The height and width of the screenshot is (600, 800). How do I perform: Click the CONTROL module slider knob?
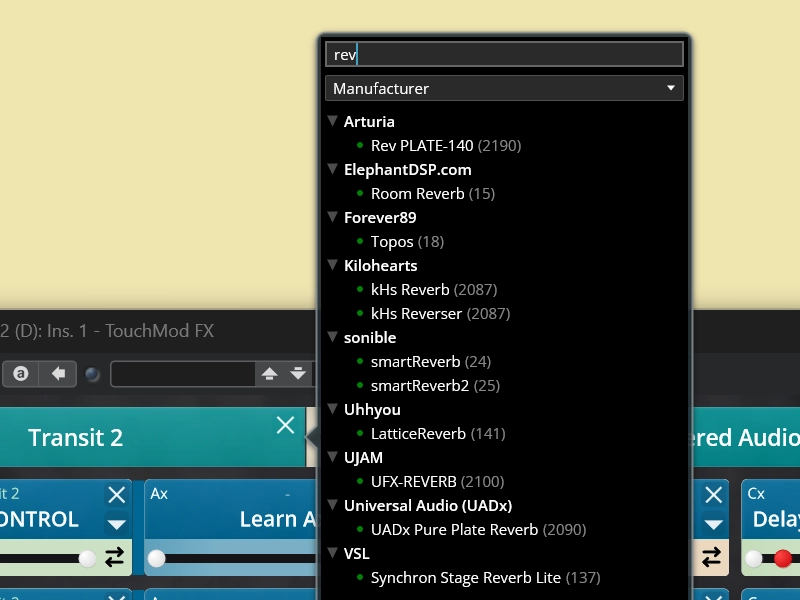click(x=87, y=559)
